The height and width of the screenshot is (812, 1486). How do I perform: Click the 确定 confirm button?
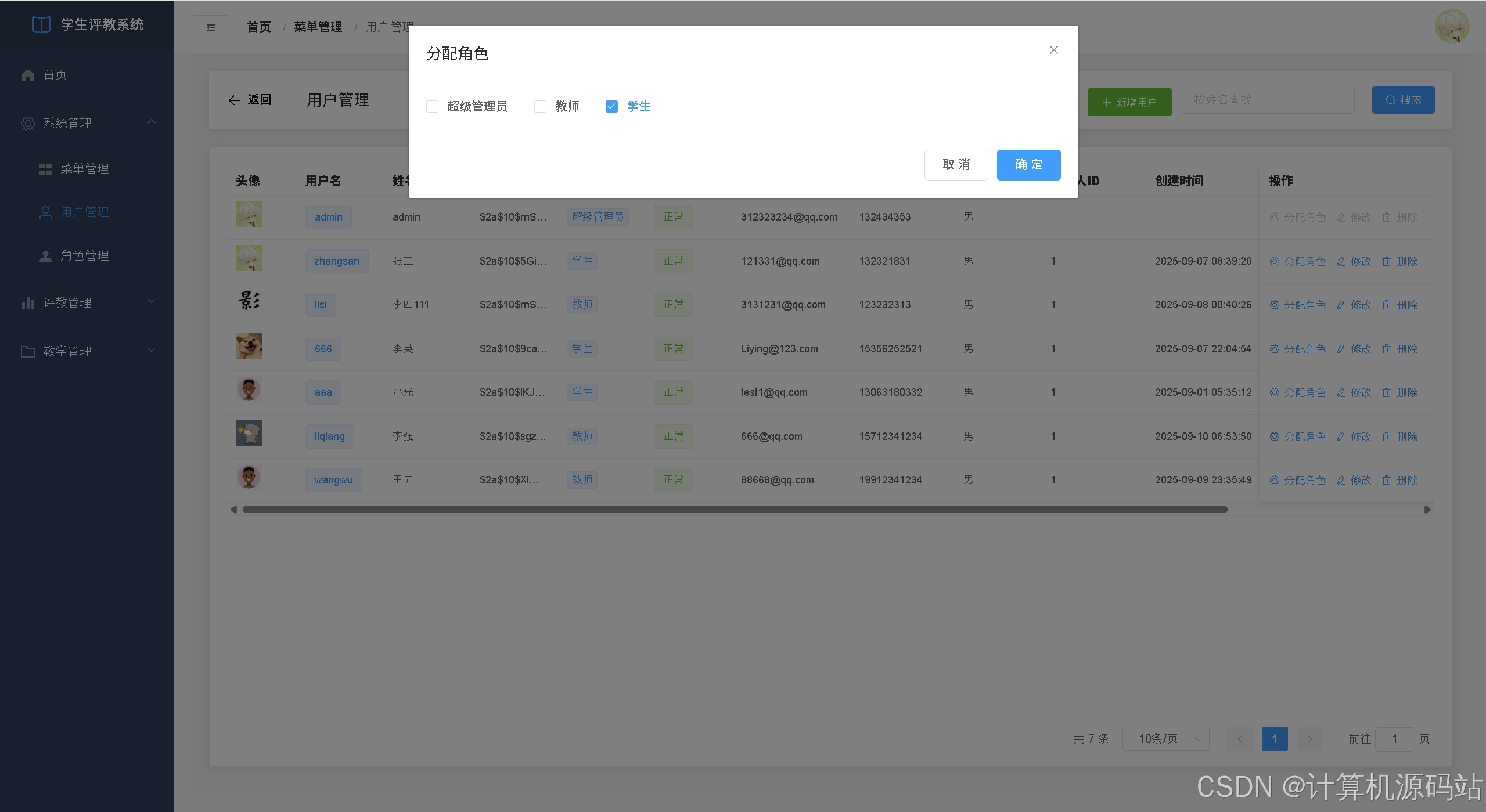coord(1028,165)
